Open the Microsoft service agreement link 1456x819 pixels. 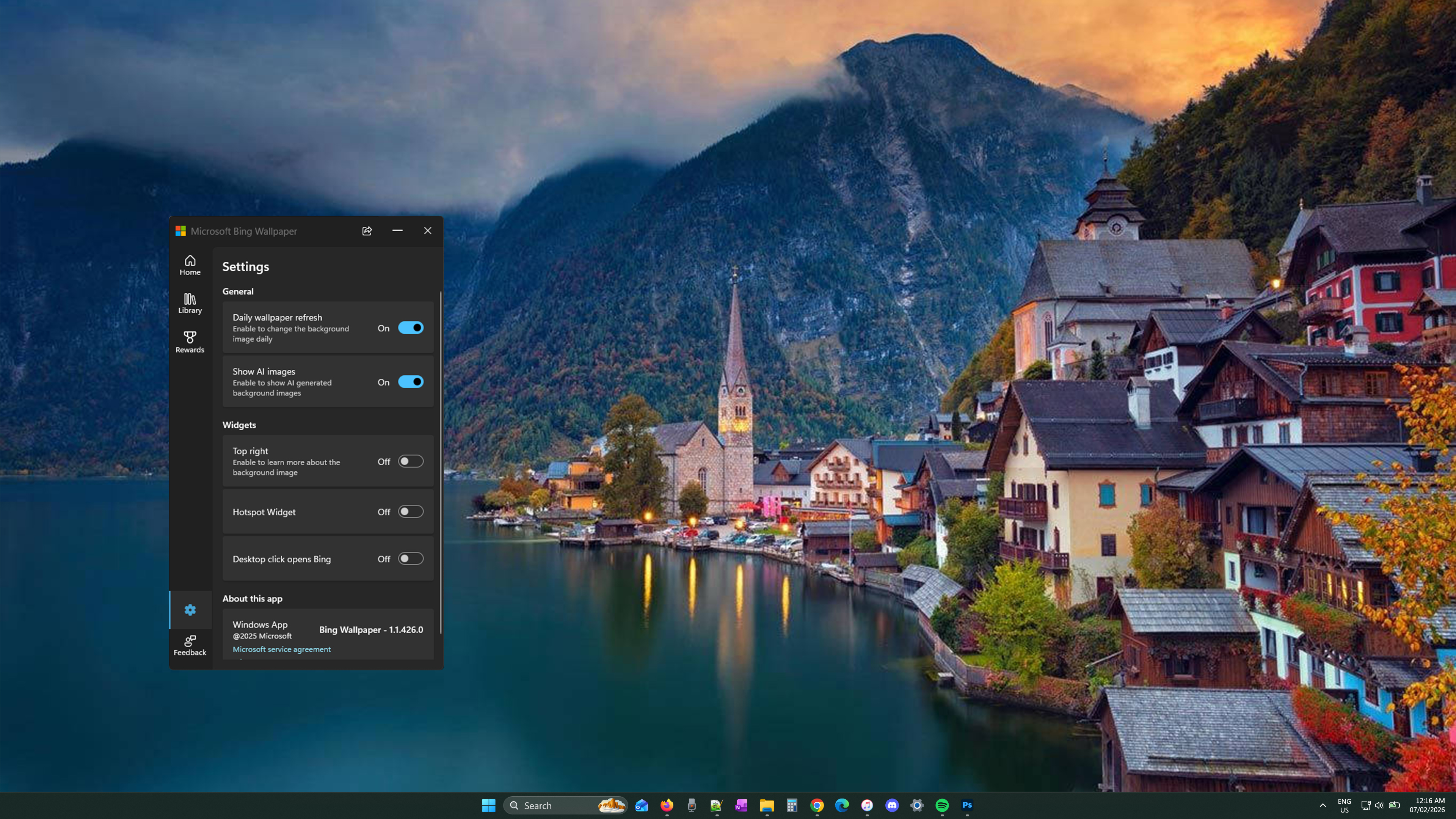pyautogui.click(x=281, y=649)
